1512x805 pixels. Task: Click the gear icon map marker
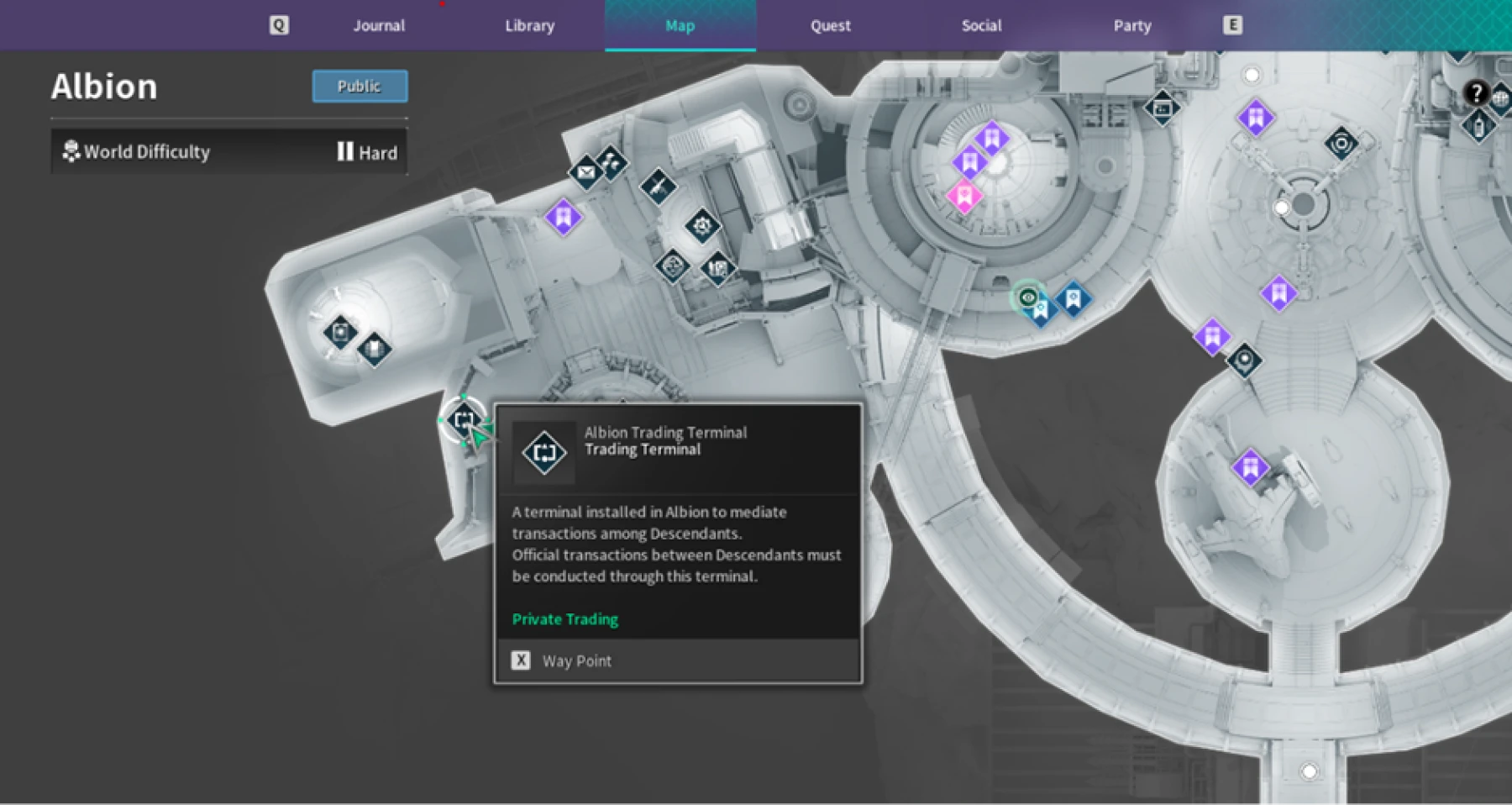coord(702,225)
